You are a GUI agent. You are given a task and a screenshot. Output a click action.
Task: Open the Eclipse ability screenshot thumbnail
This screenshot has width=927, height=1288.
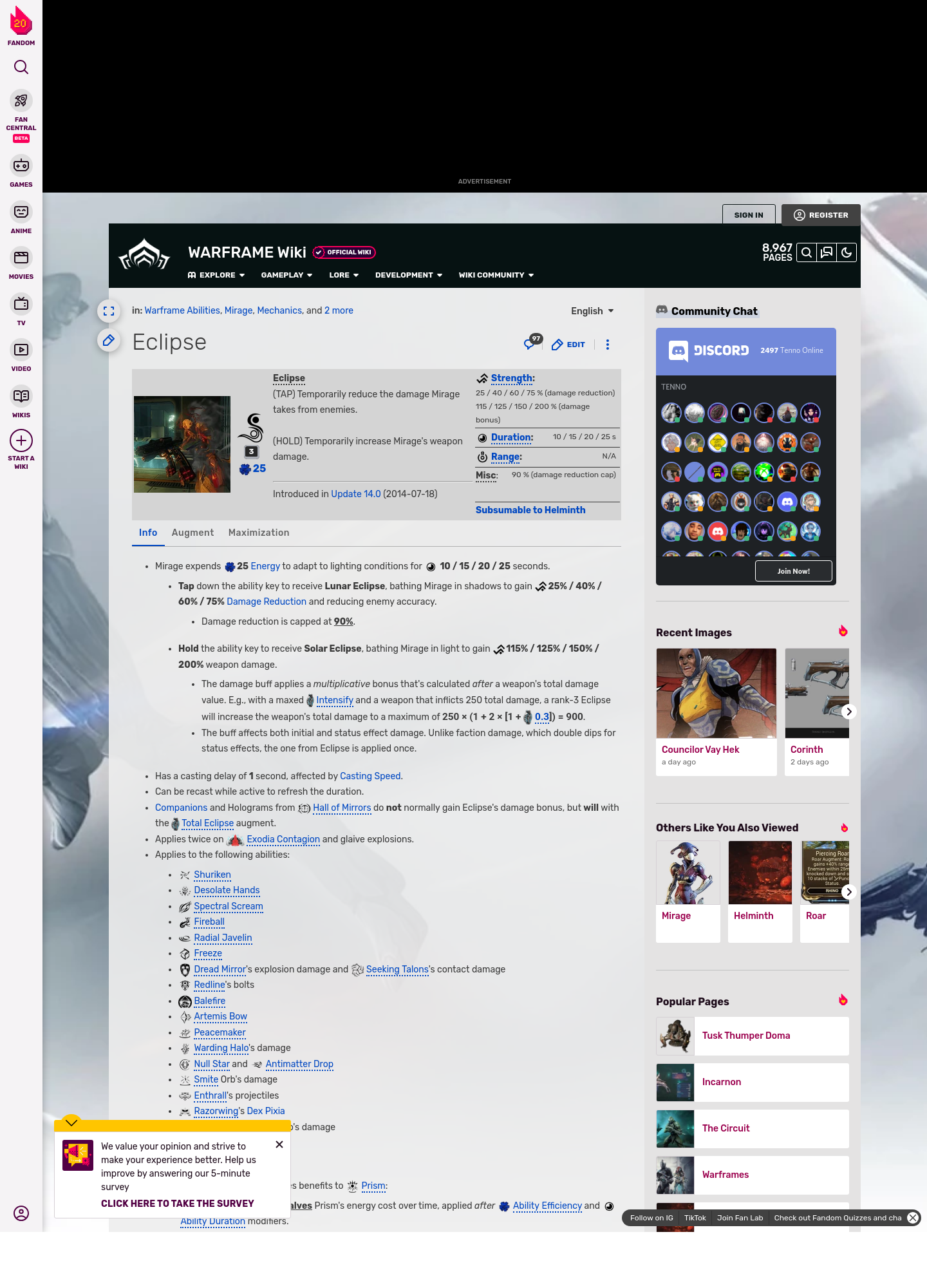click(x=182, y=444)
